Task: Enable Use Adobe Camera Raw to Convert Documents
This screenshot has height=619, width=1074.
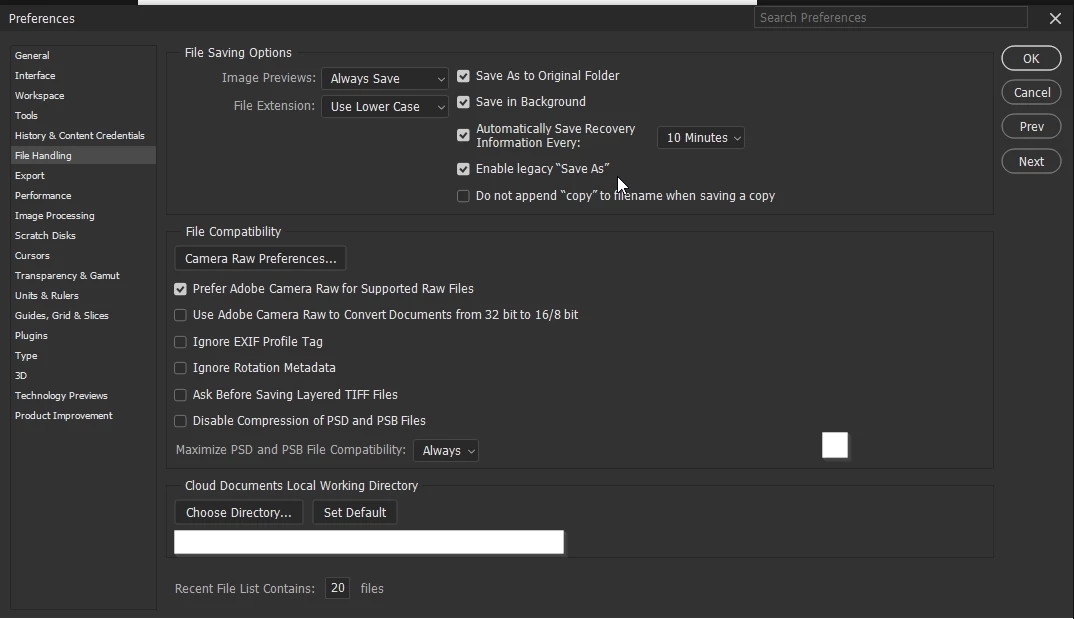Action: 180,315
